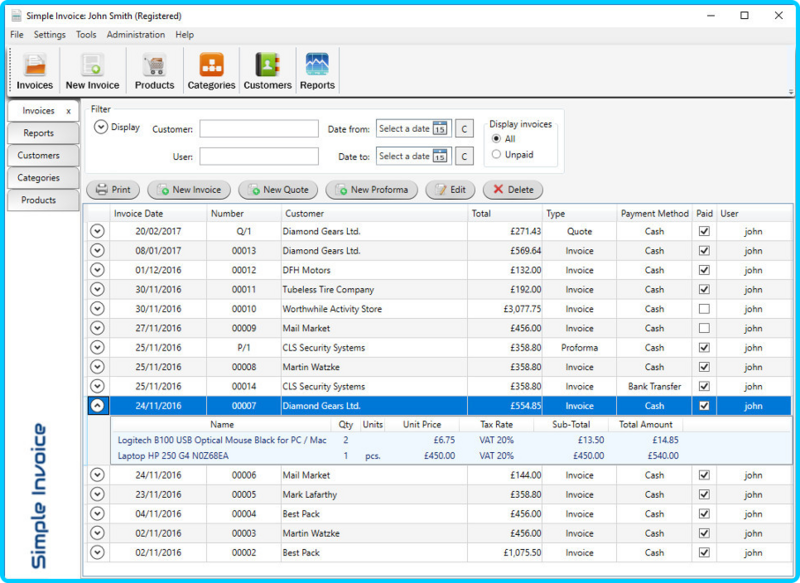Open the Help menu
Image resolution: width=800 pixels, height=583 pixels.
(185, 35)
